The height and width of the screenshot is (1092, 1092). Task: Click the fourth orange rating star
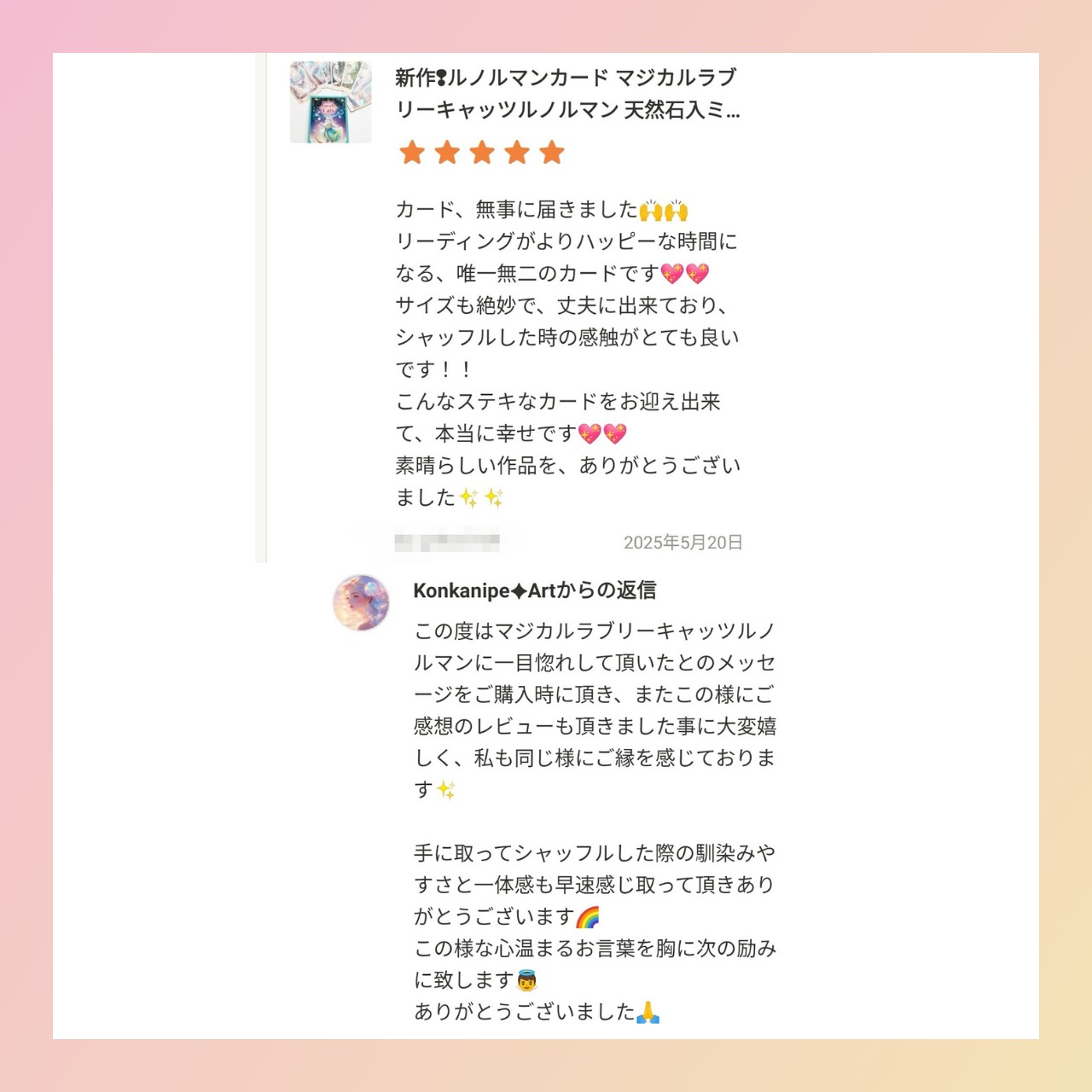click(x=517, y=153)
